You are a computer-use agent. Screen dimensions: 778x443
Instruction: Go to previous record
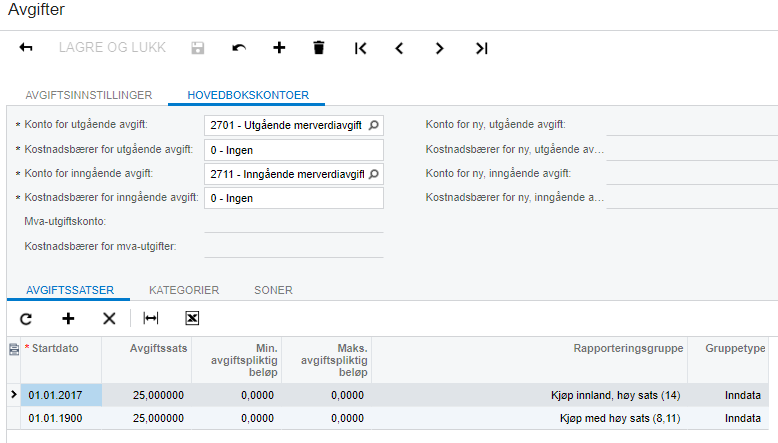click(399, 48)
